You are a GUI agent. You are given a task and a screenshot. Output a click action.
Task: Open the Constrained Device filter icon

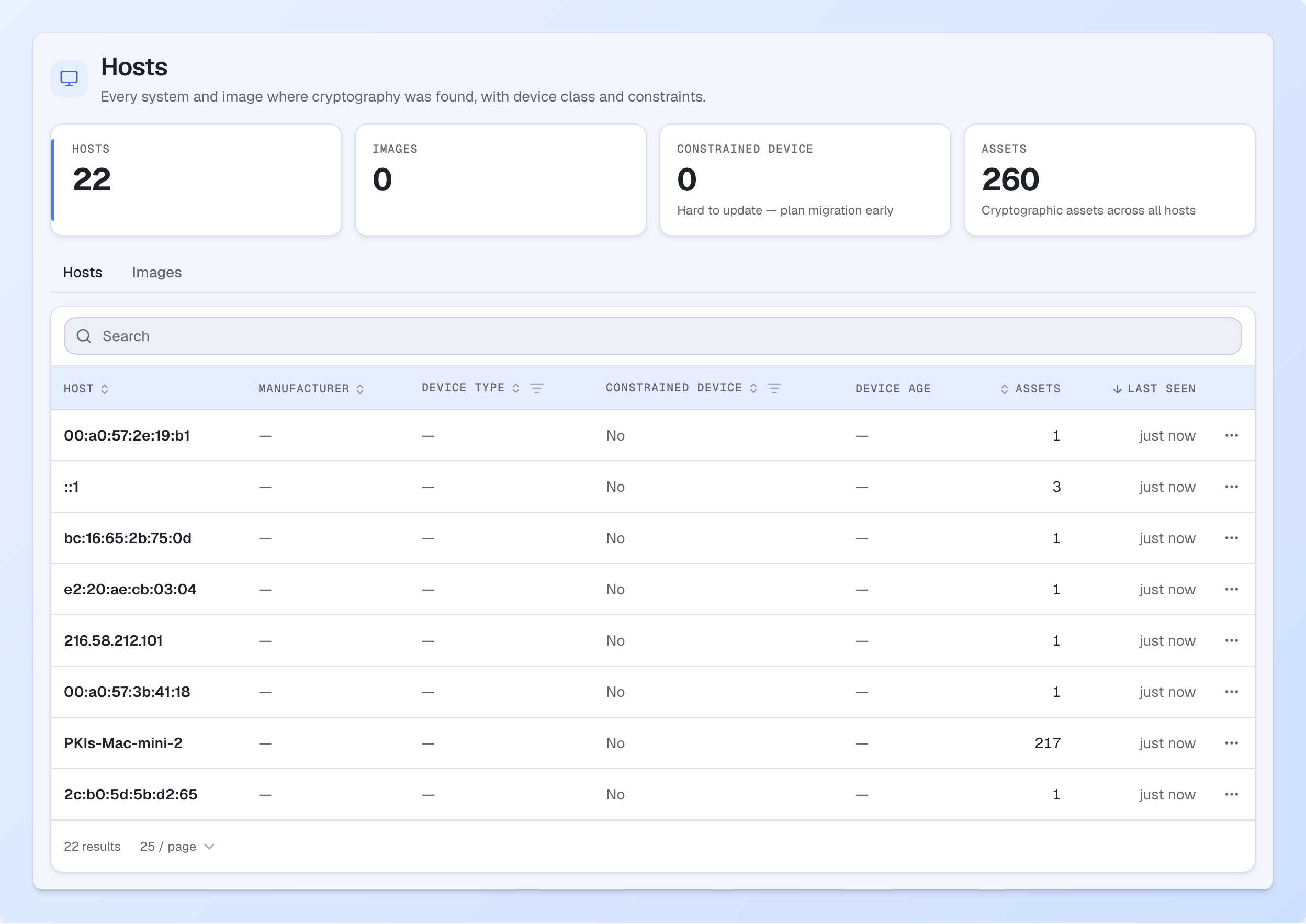pos(774,388)
